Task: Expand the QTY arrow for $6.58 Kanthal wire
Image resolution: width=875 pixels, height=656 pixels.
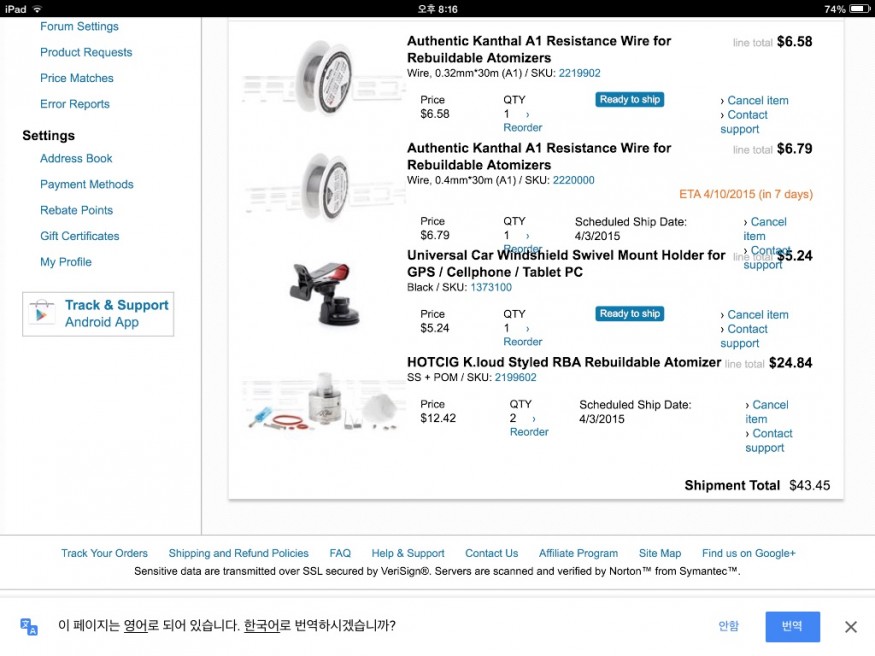Action: (x=527, y=114)
